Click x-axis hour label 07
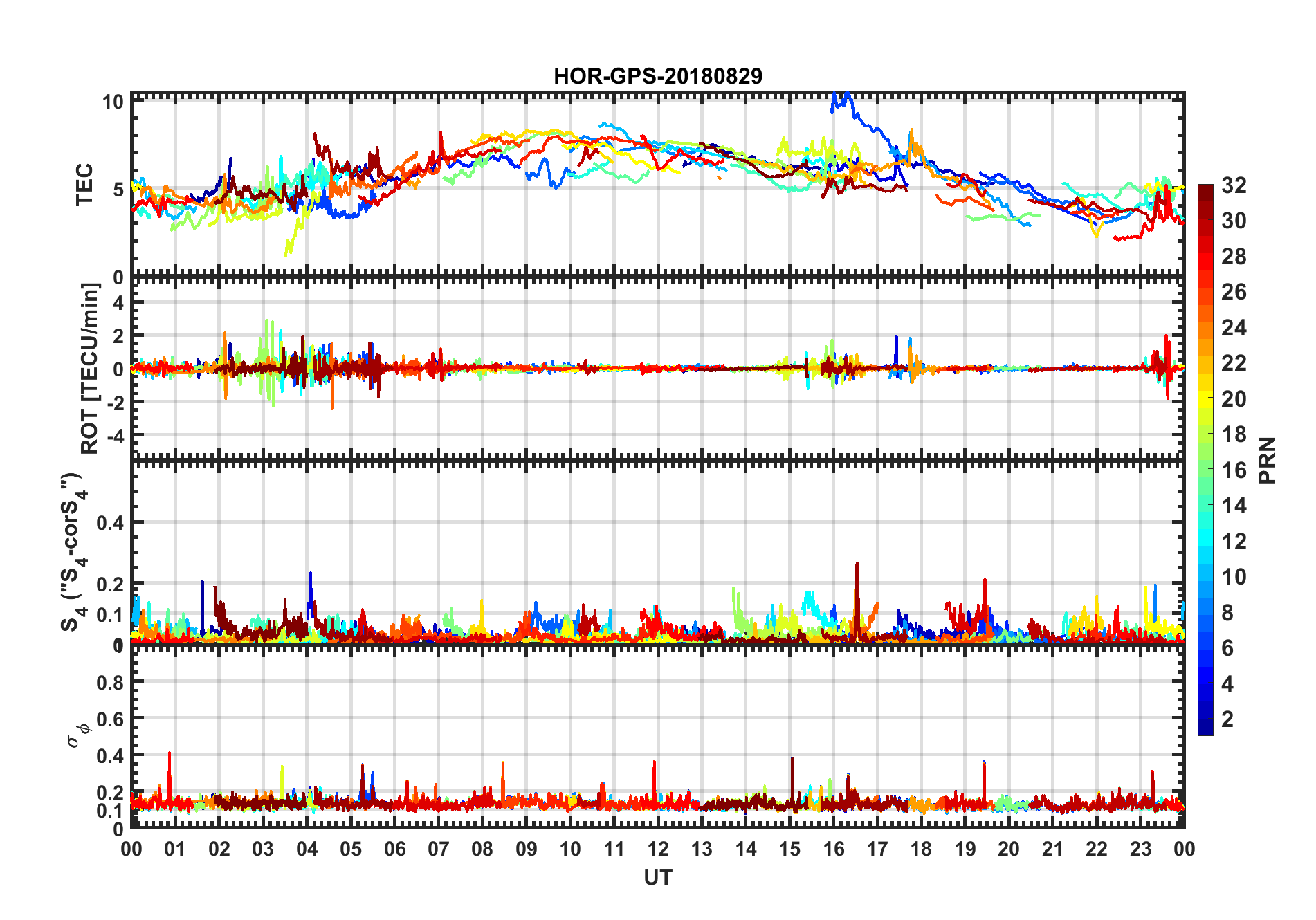 pos(439,849)
